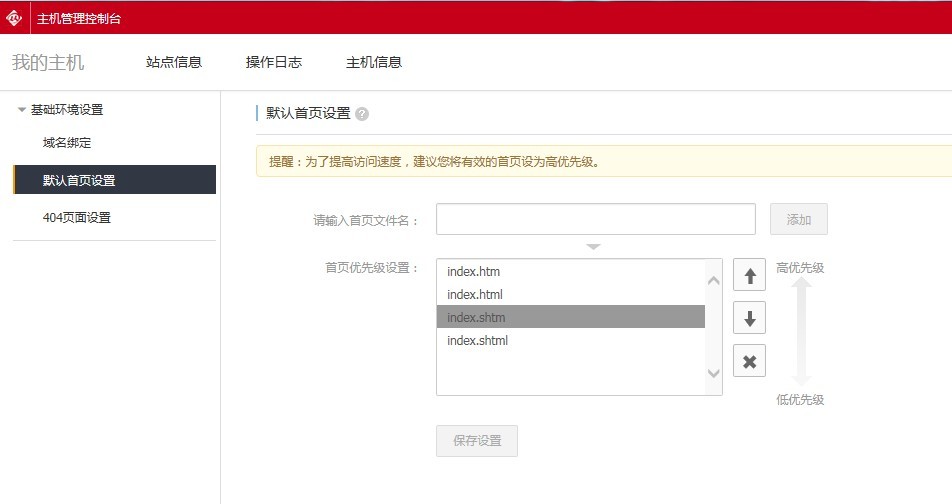This screenshot has height=504, width=952.
Task: Move selected file down in priority
Action: [749, 318]
